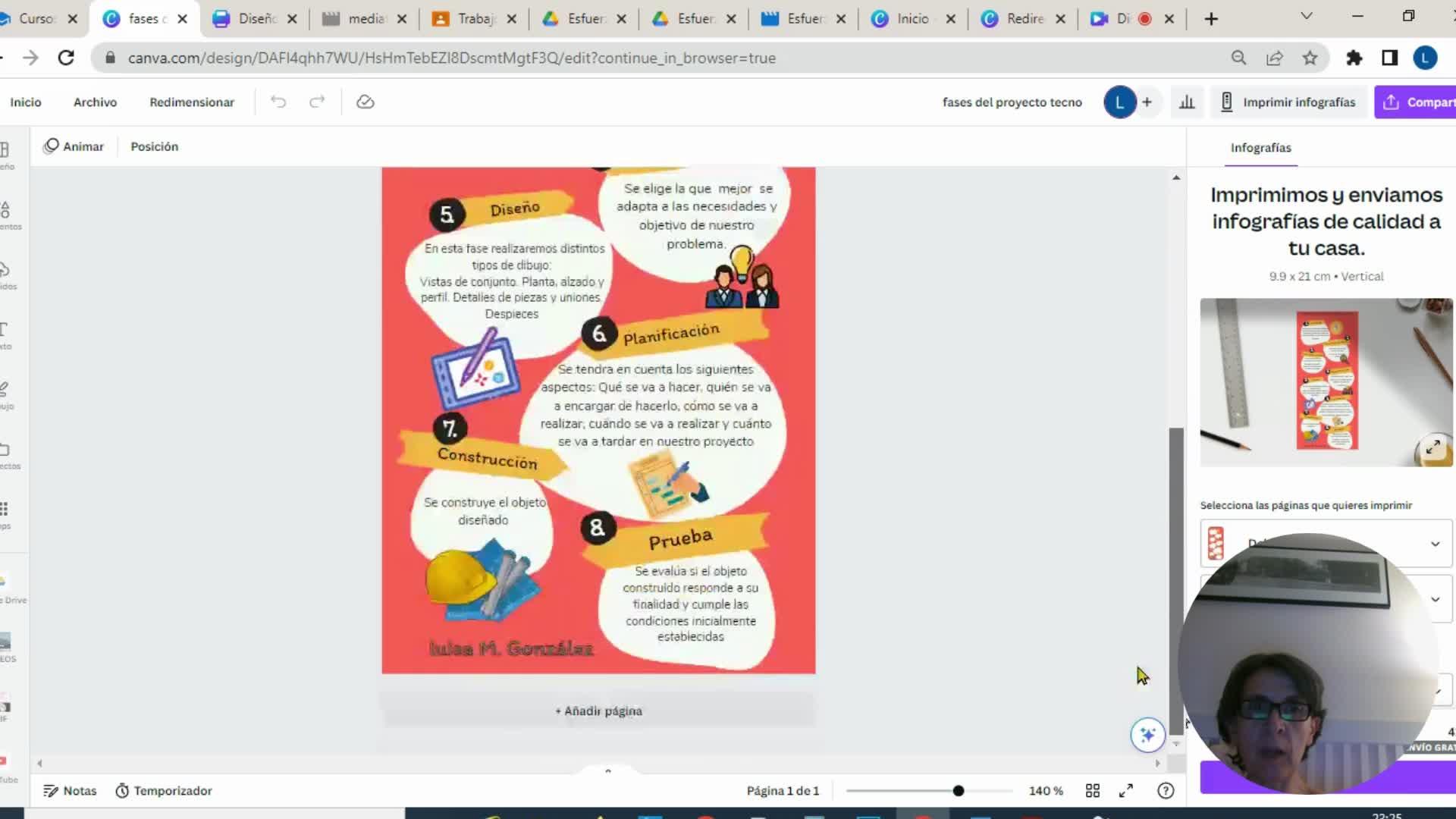Expand the print preview thumbnail

(1432, 448)
